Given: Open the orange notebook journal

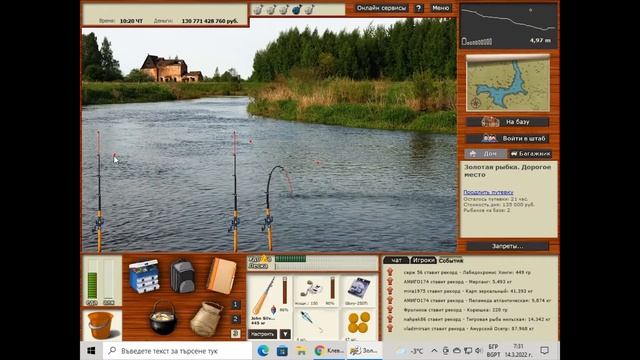Looking at the screenshot, I should pyautogui.click(x=221, y=276).
